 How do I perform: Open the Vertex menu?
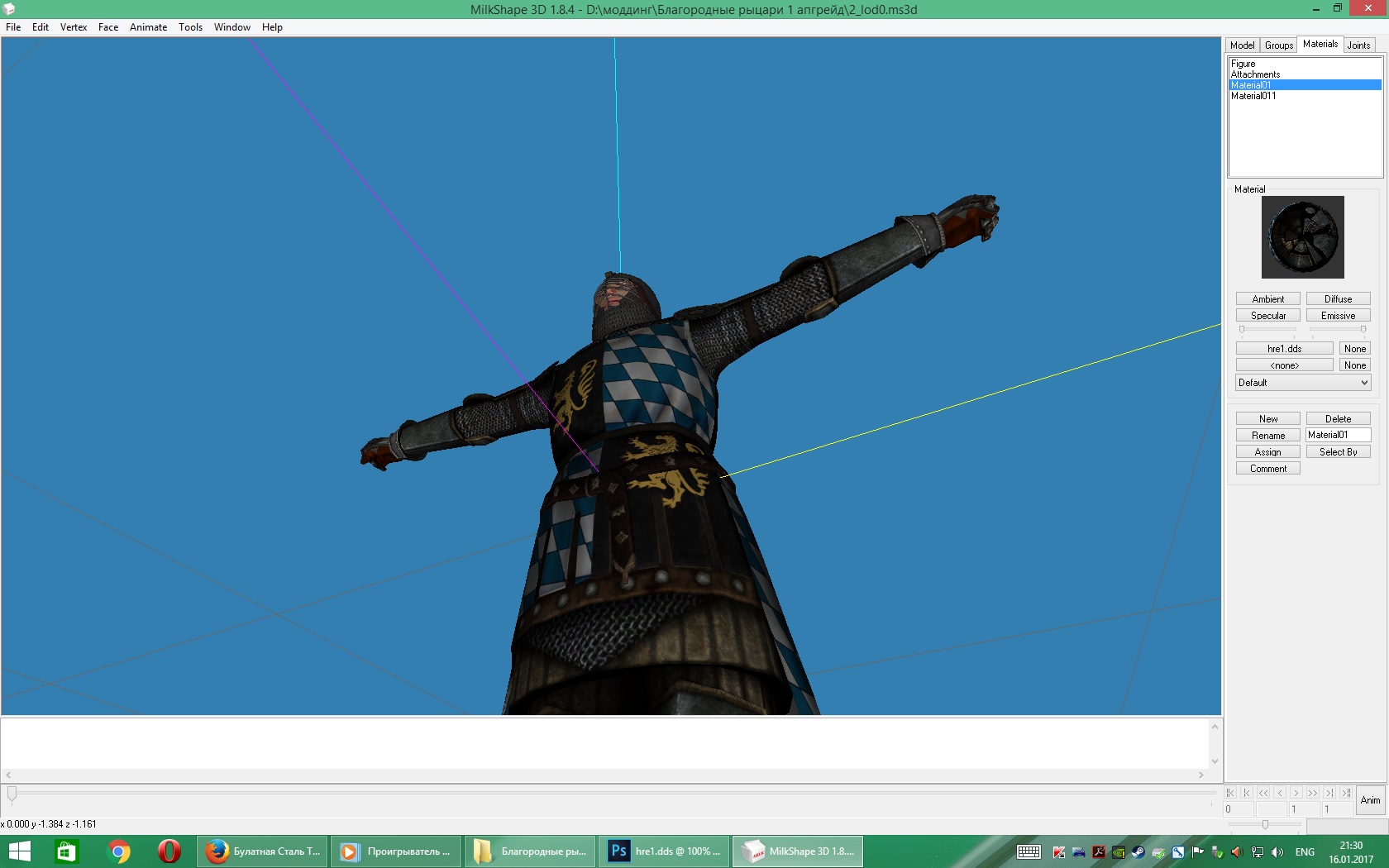pyautogui.click(x=74, y=27)
